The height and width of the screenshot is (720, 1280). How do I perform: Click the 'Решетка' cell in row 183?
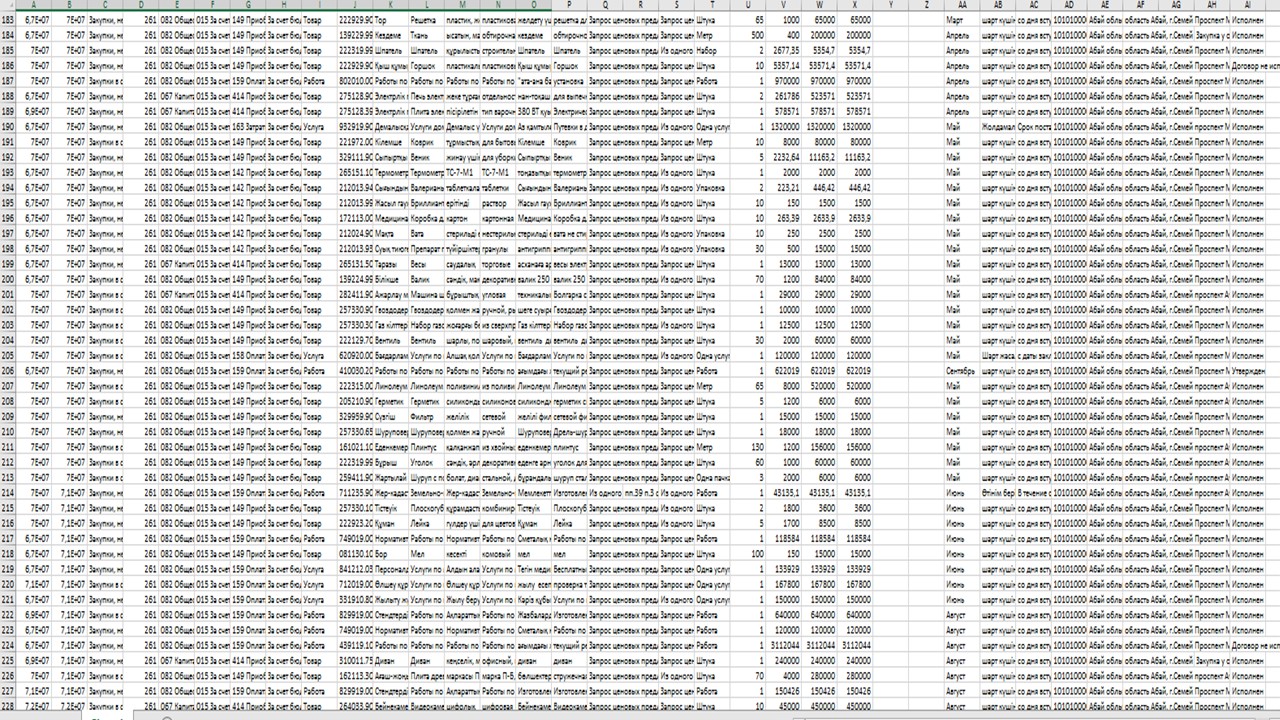427,19
